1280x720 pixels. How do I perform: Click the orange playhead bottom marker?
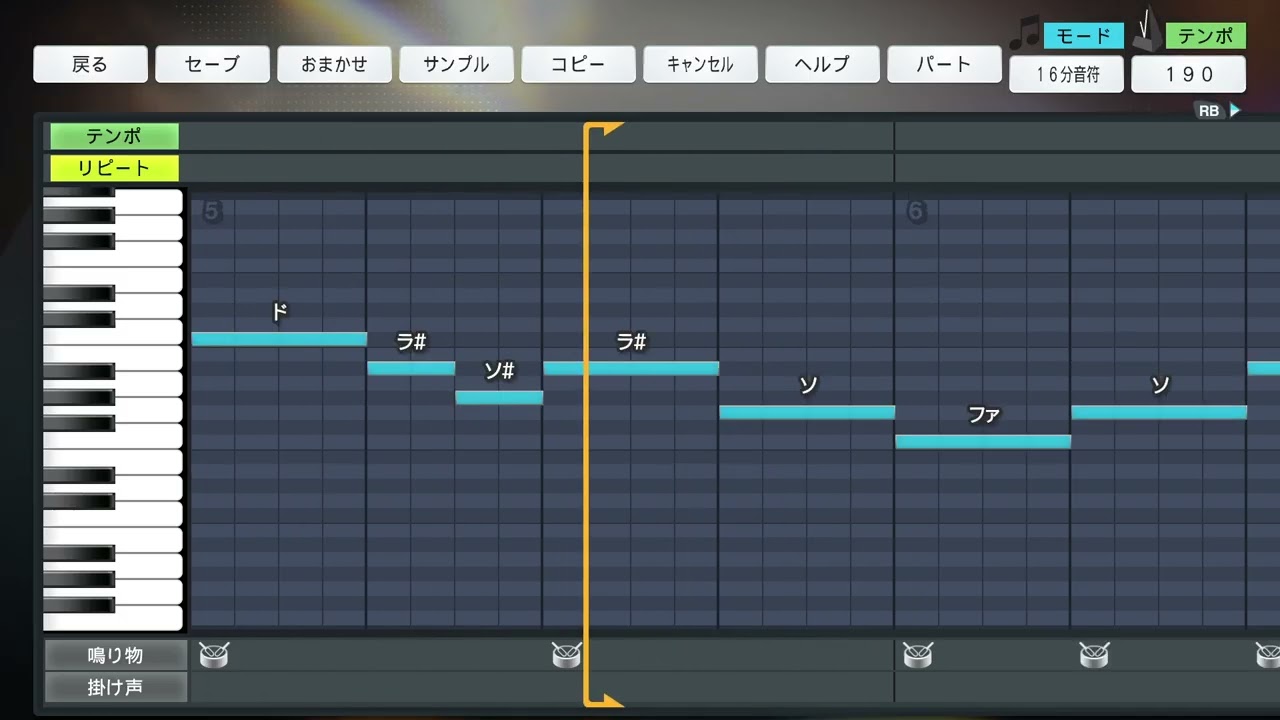pyautogui.click(x=604, y=699)
